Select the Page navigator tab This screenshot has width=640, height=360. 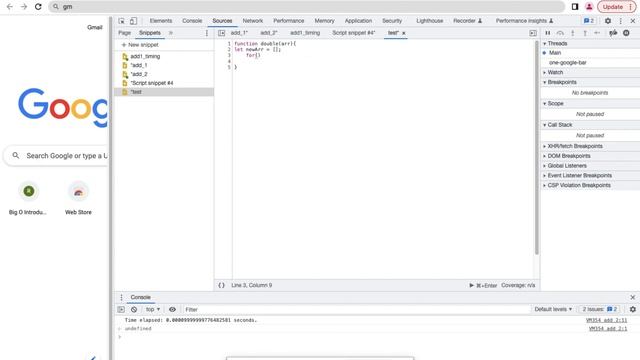click(x=124, y=33)
